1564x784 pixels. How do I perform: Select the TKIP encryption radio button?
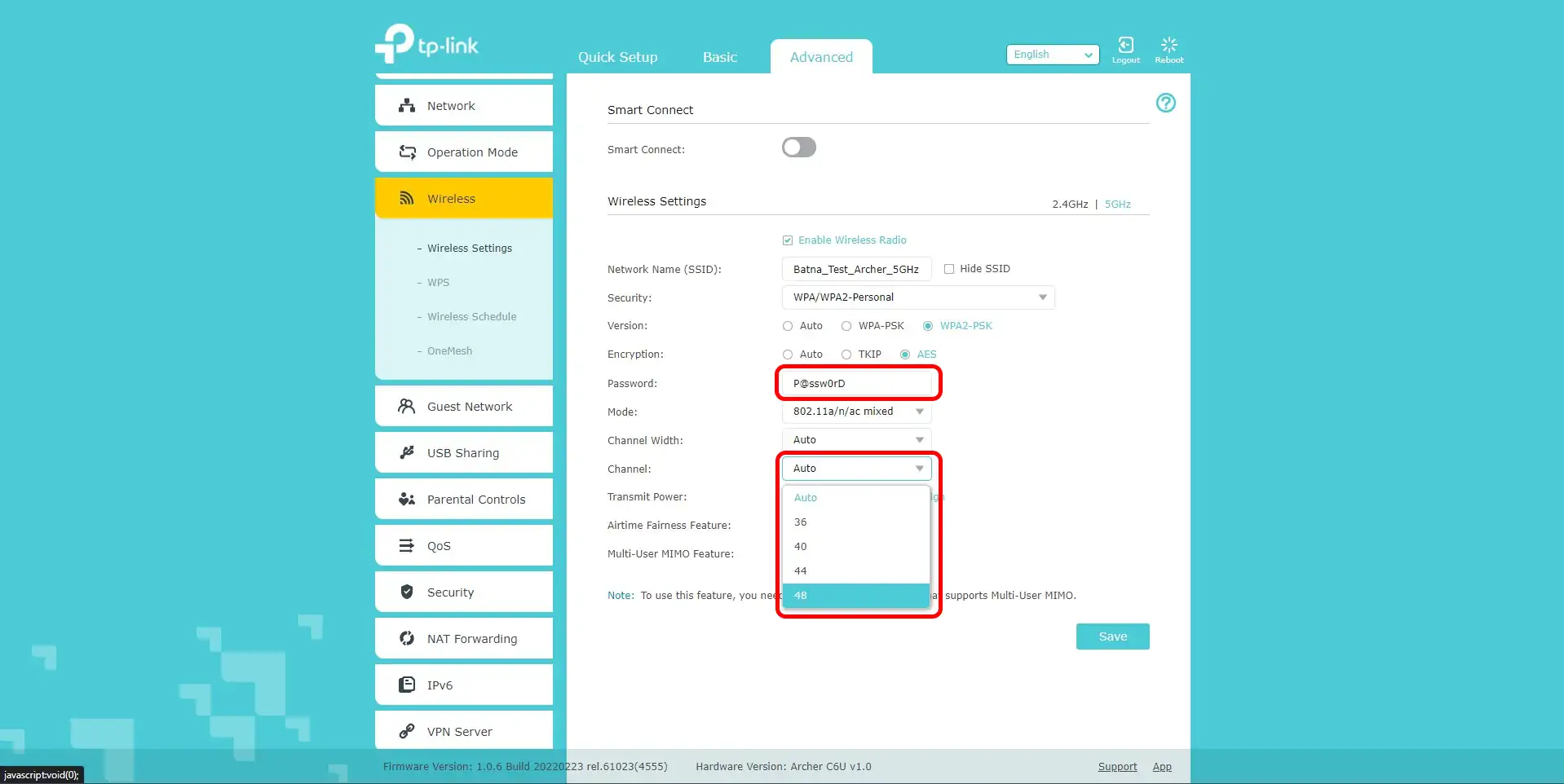coord(846,355)
